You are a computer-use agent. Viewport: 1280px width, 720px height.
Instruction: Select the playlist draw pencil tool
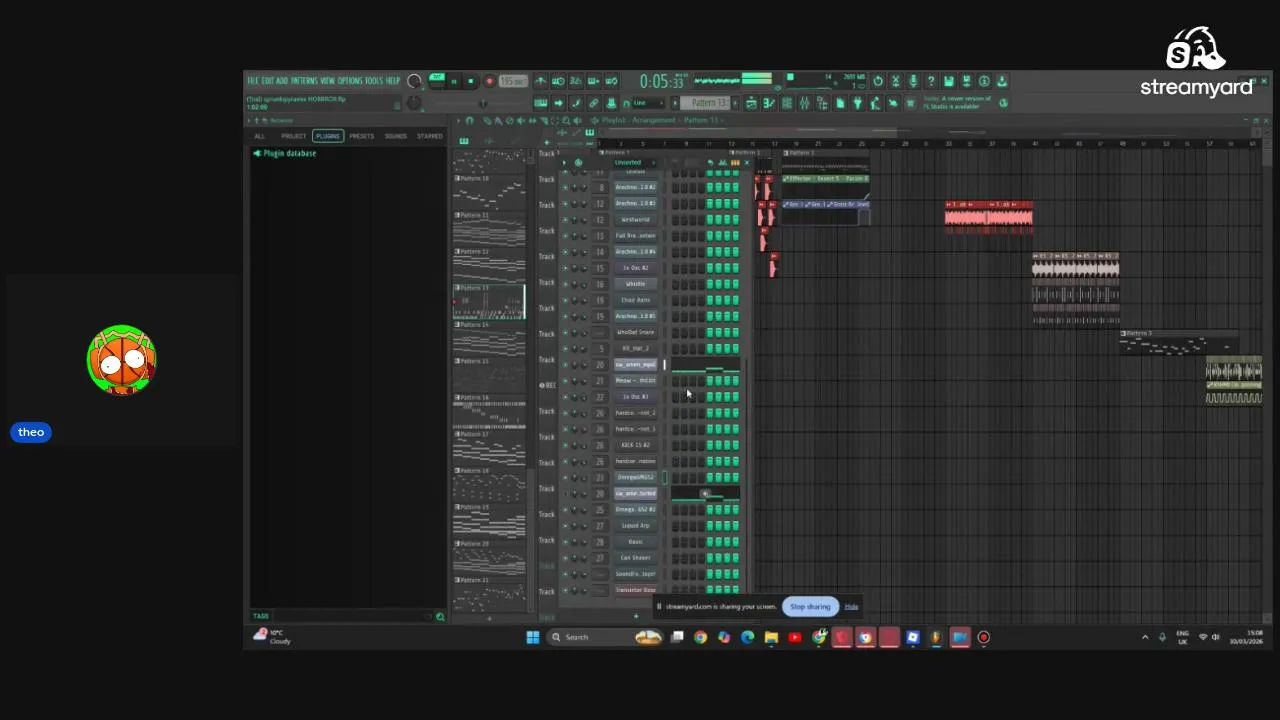(487, 120)
